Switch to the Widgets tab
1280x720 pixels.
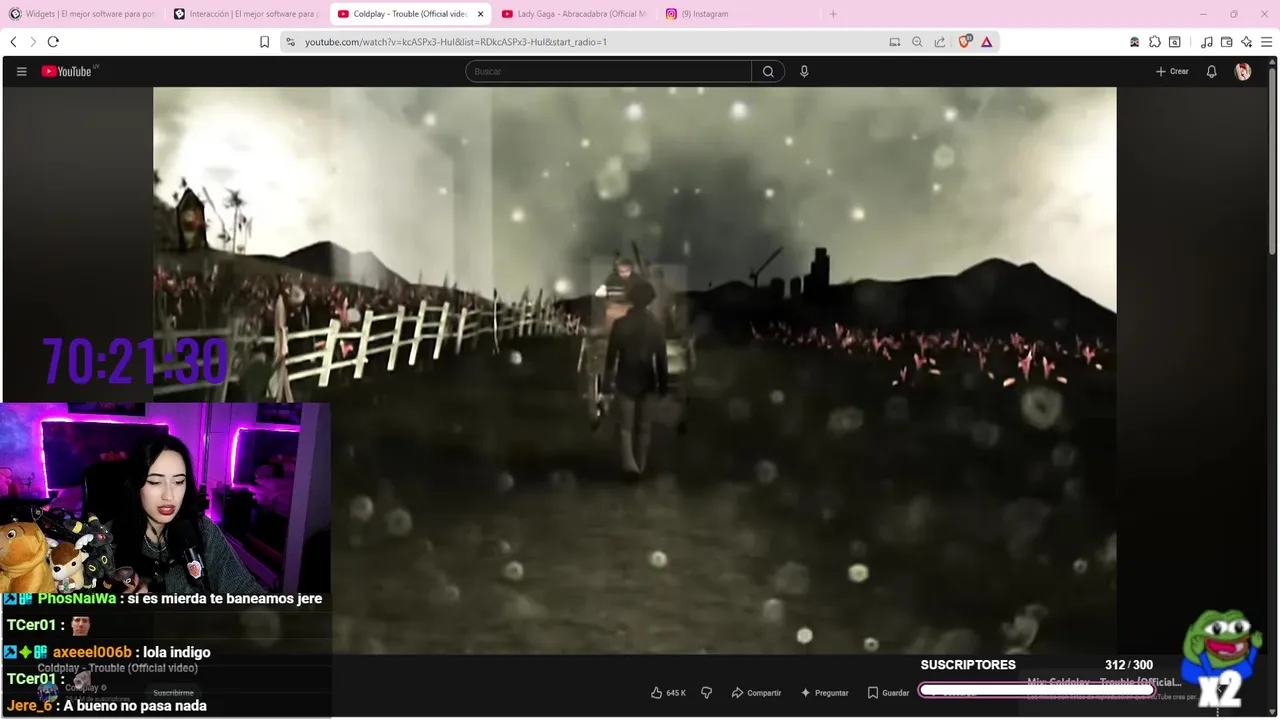point(82,14)
